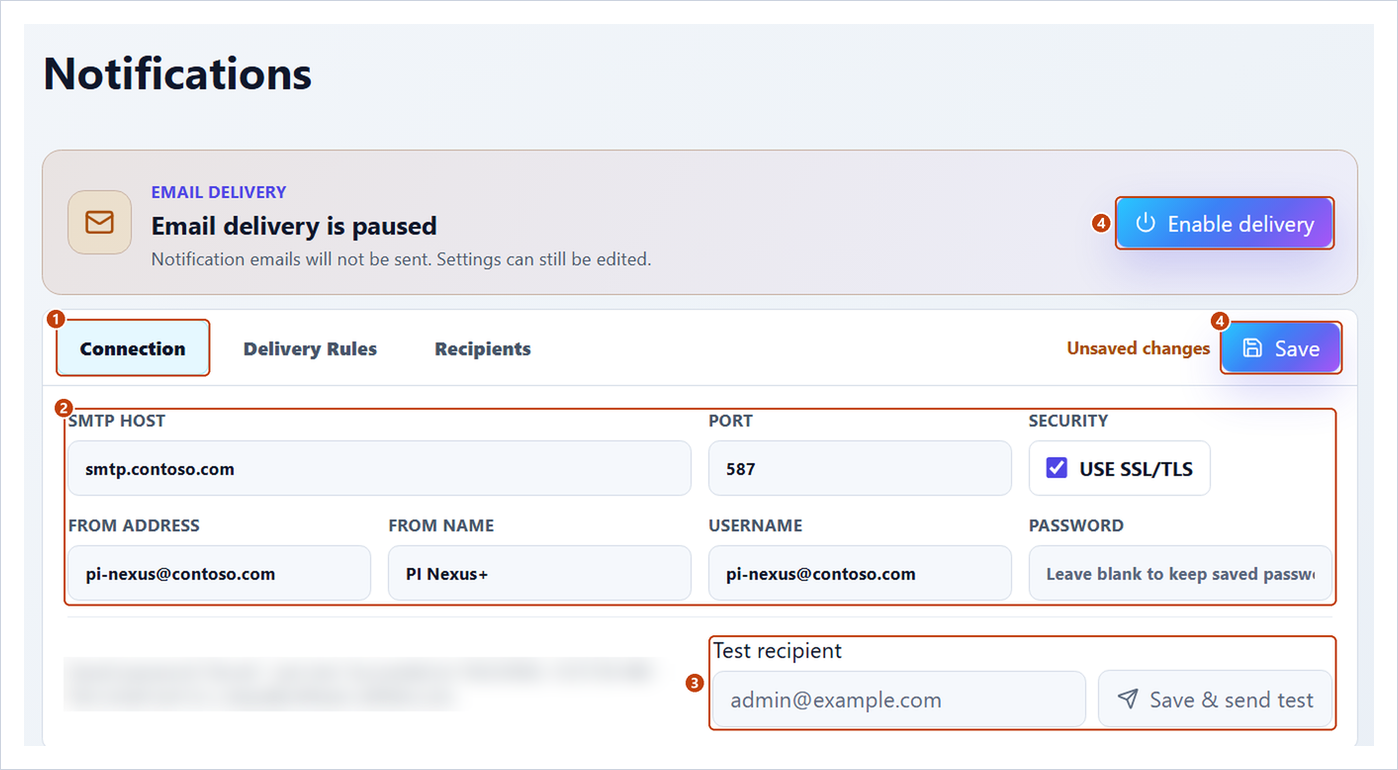Click the Password input field
Image resolution: width=1398 pixels, height=770 pixels.
pyautogui.click(x=1180, y=573)
